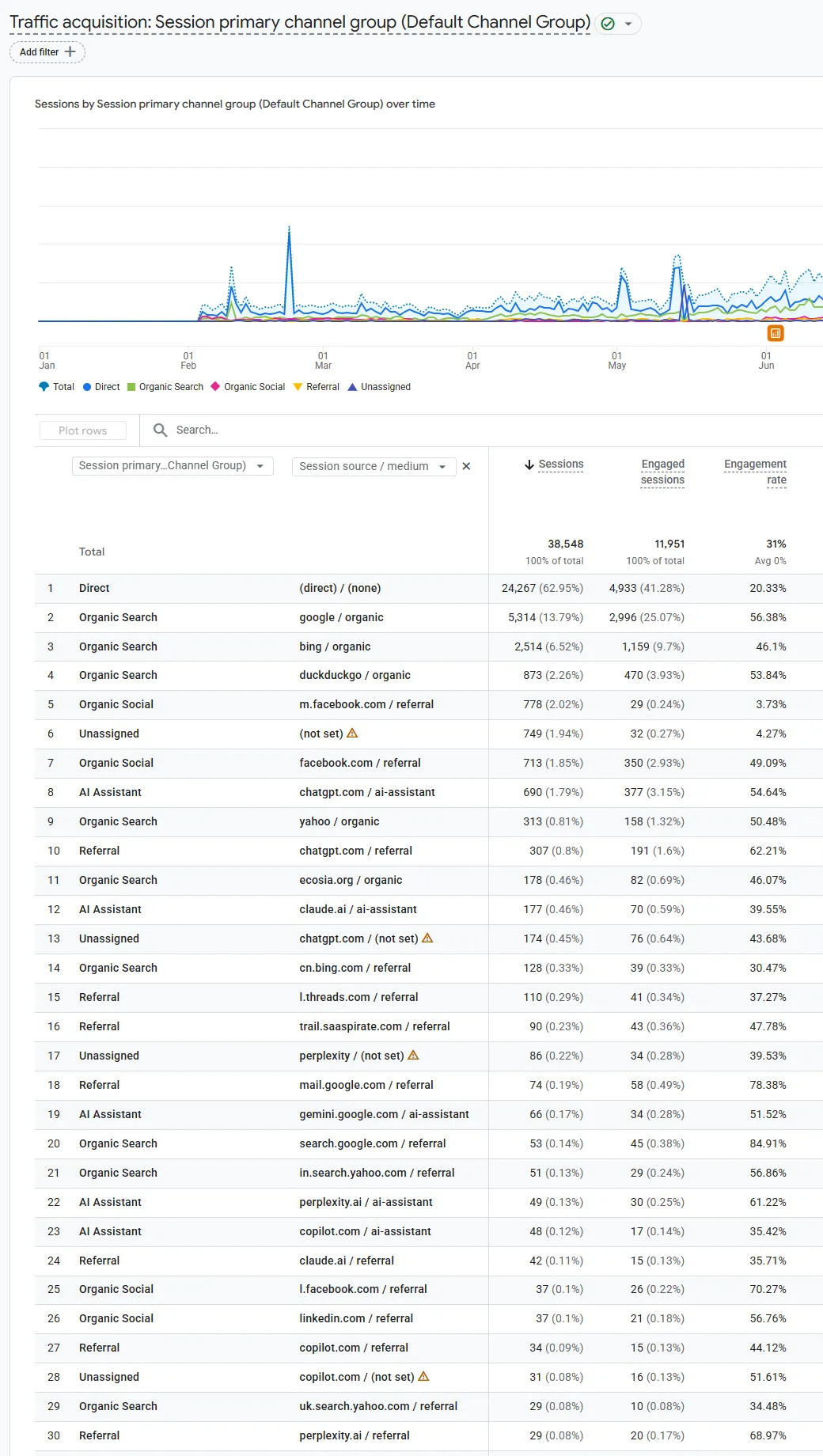
Task: Open Session source / medium dimension dropdown
Action: click(374, 466)
